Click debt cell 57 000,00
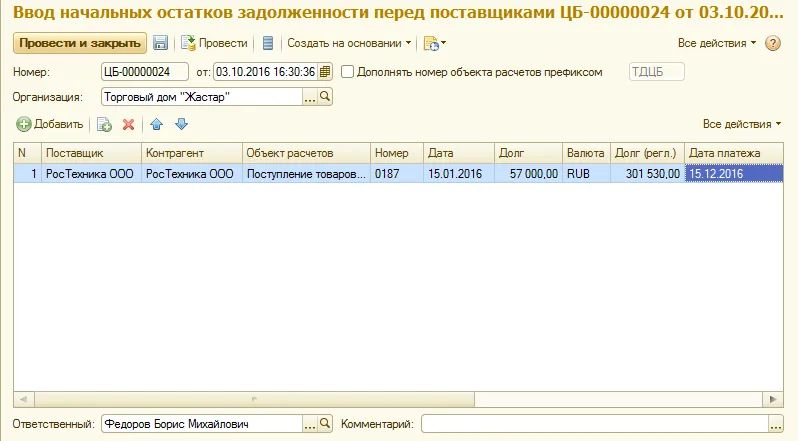Viewport: 798px width, 441px height. (528, 173)
